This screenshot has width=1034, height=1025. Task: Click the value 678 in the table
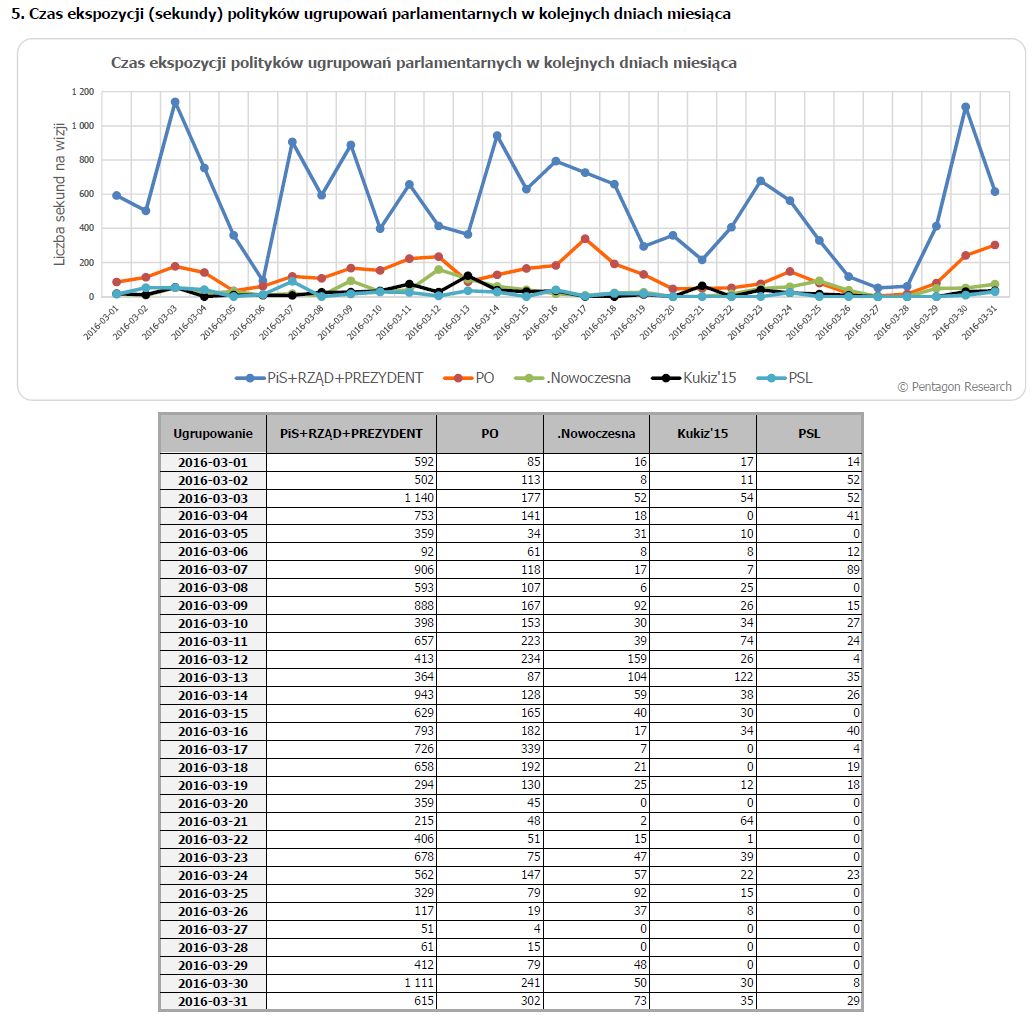423,857
